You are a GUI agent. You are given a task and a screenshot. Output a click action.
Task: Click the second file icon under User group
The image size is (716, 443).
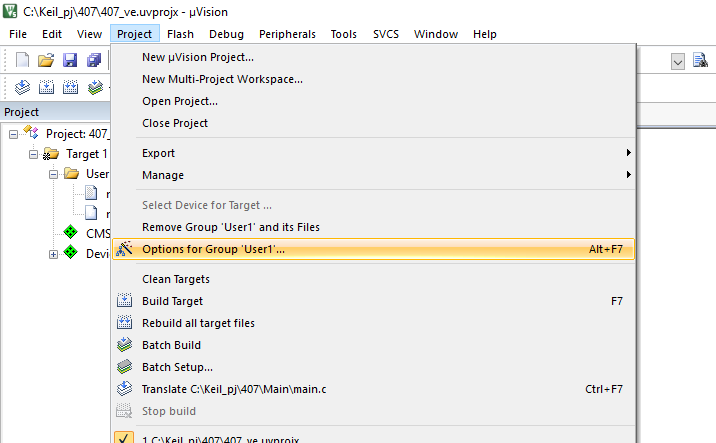[x=91, y=213]
